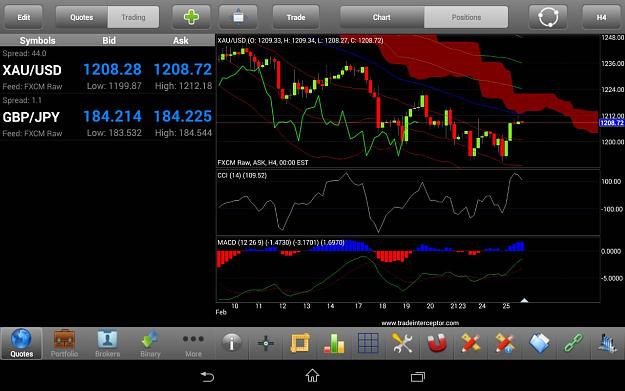The image size is (625, 391).
Task: Open the Portfolio briefcase tab
Action: pyautogui.click(x=64, y=343)
